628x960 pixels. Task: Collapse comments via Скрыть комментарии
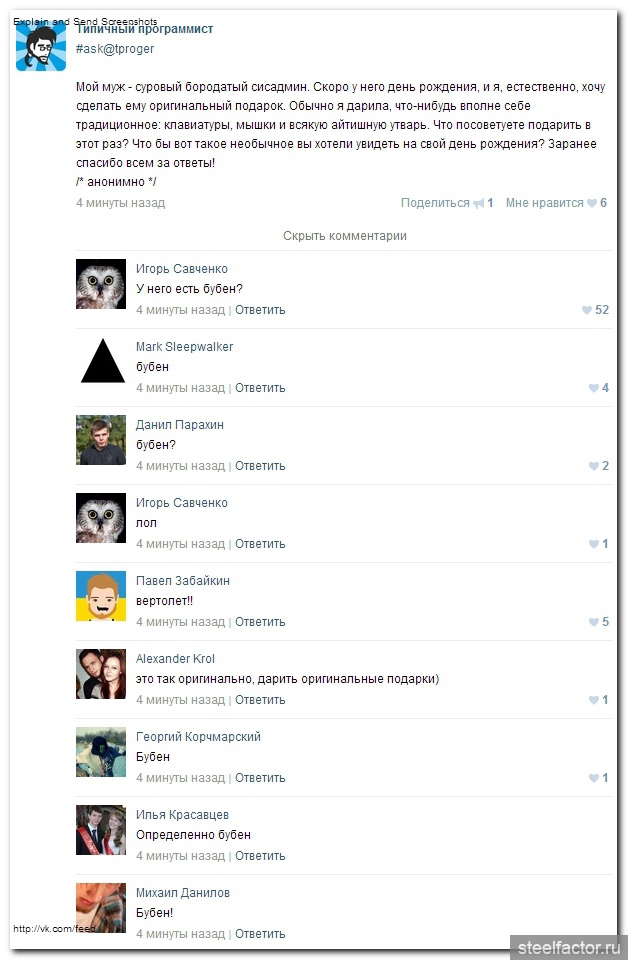click(345, 236)
